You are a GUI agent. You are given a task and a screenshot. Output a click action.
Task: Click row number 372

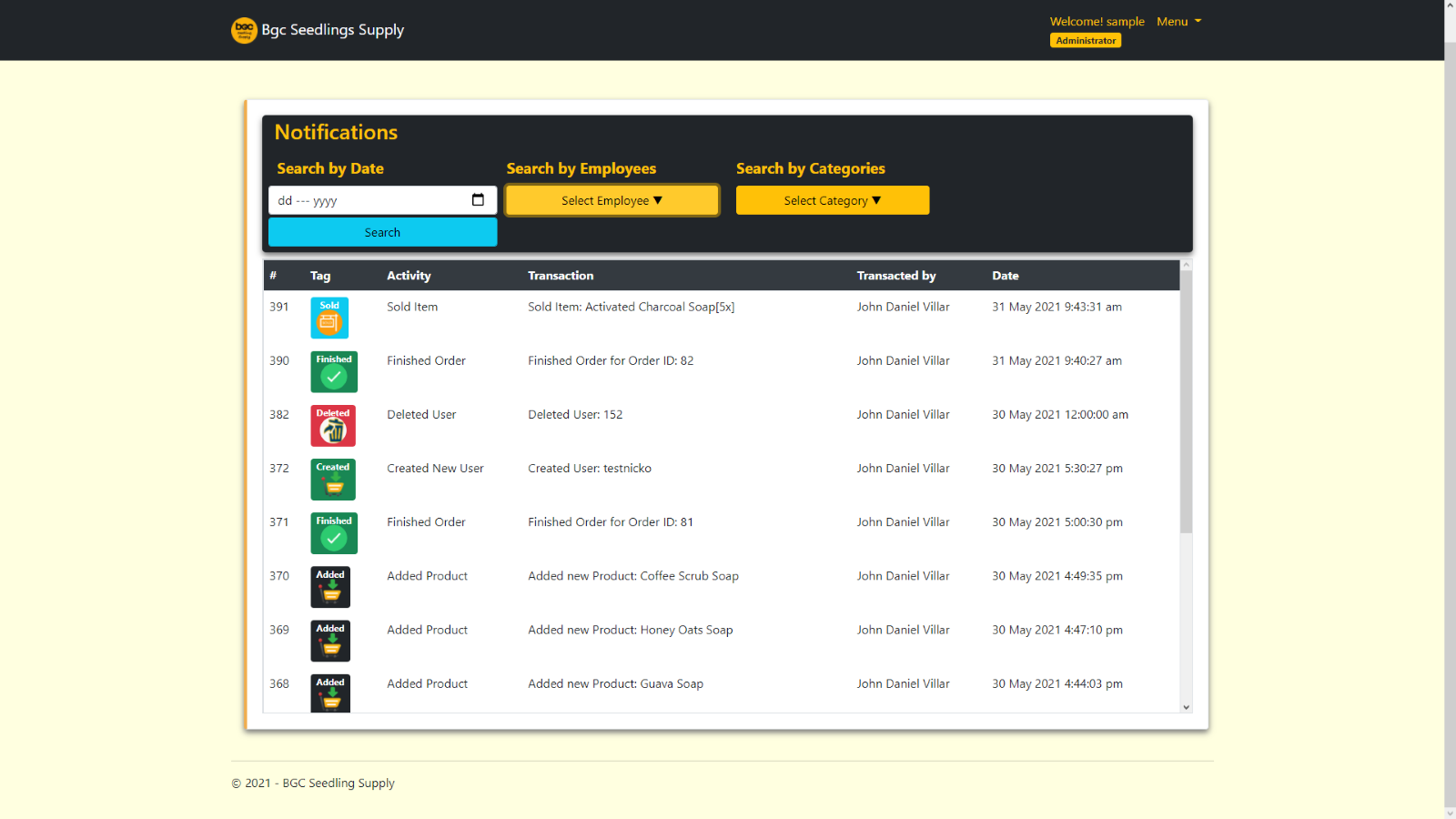pyautogui.click(x=279, y=468)
